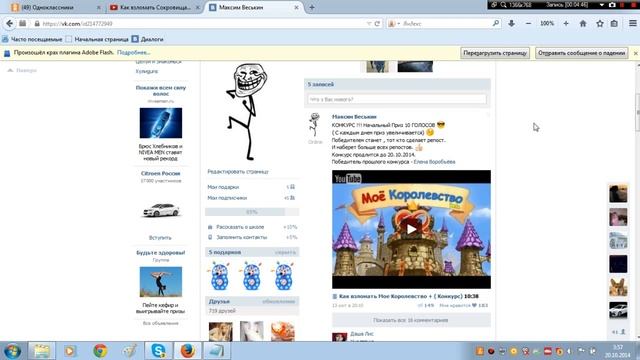This screenshot has width=640, height=360.
Task: Open Мои подписчики link
Action: (227, 198)
